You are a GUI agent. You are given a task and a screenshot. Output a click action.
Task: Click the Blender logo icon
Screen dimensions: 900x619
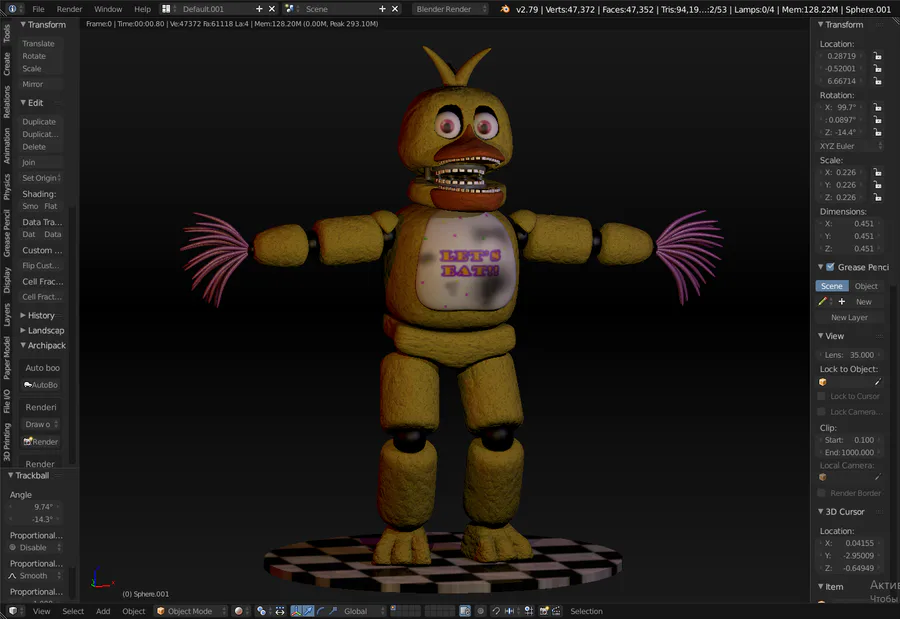coord(505,9)
